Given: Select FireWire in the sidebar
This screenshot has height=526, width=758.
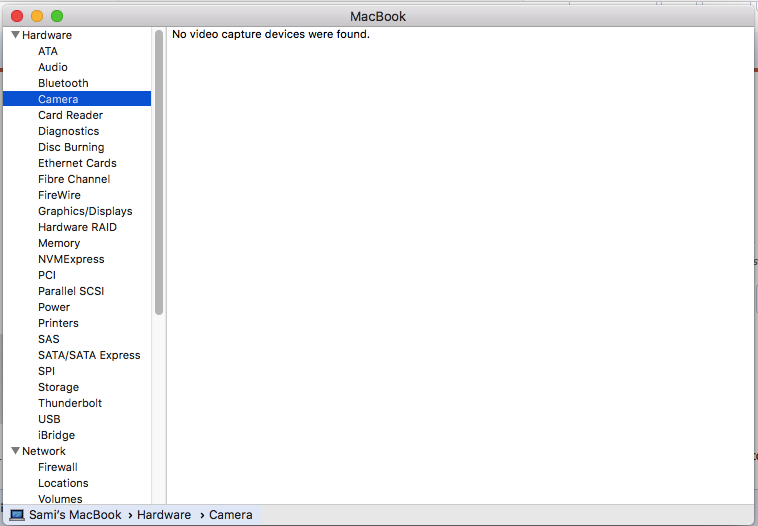Looking at the screenshot, I should [59, 195].
